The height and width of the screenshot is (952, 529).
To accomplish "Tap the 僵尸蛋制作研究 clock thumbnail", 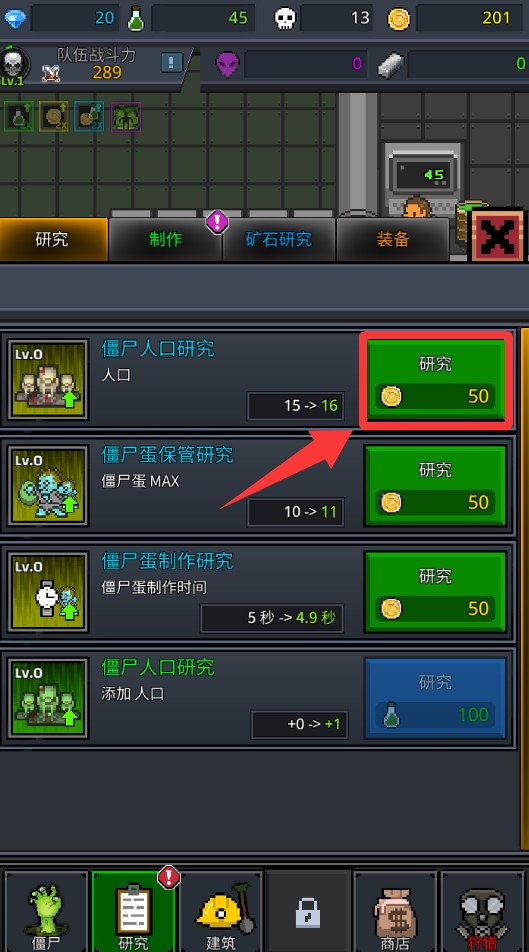I will (48, 592).
